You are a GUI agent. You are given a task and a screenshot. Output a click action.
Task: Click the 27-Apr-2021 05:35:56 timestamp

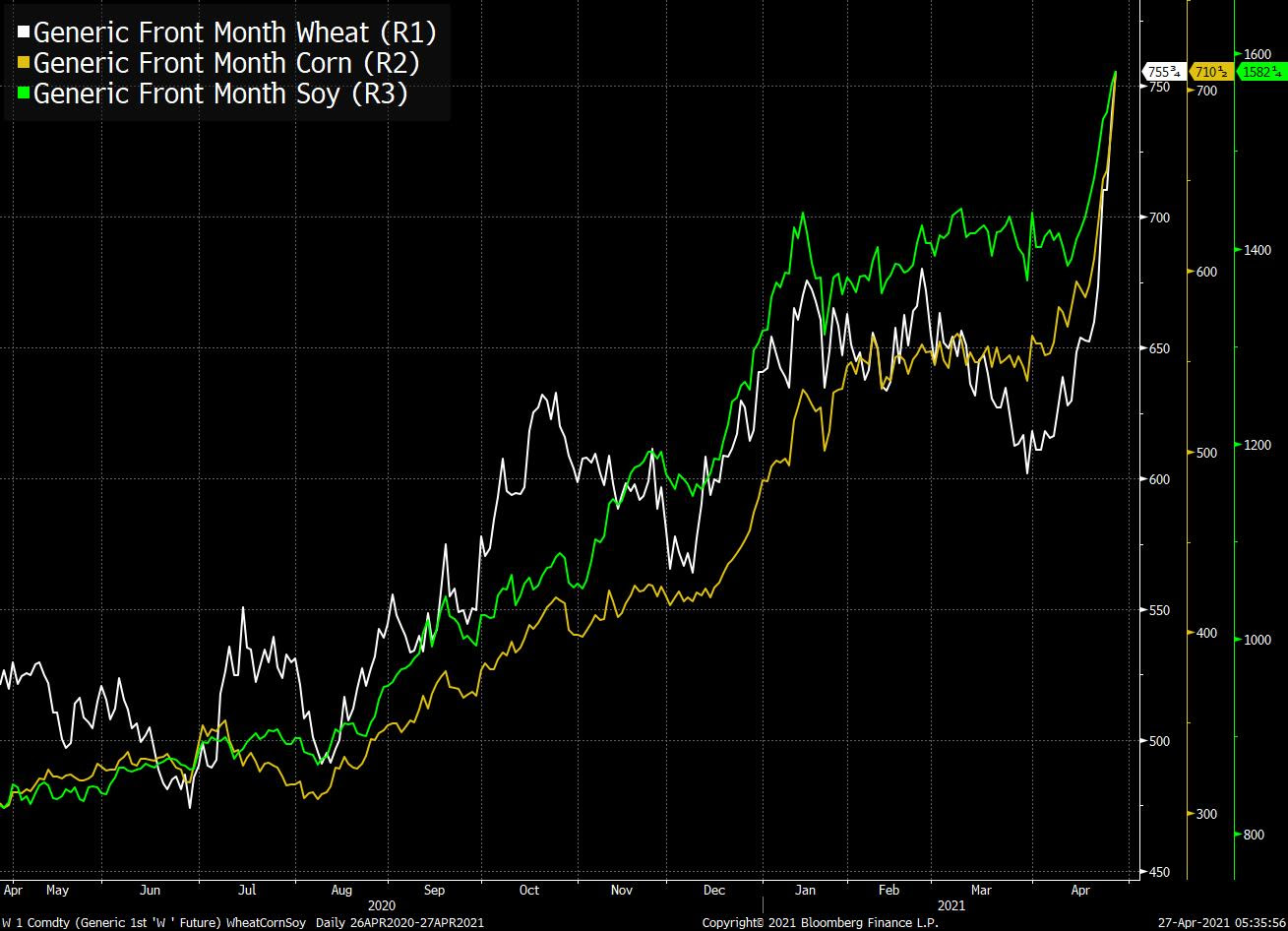[x=1222, y=923]
